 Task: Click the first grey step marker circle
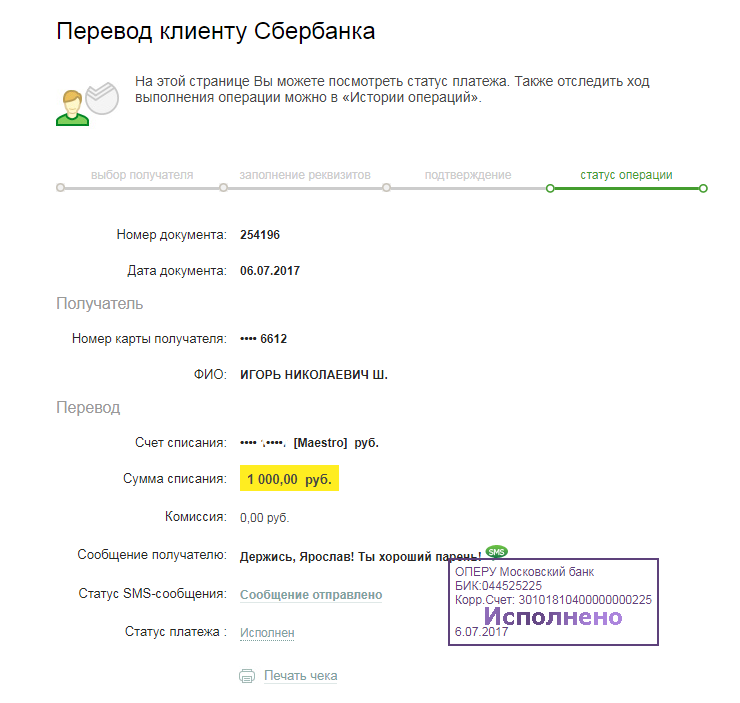(60, 188)
